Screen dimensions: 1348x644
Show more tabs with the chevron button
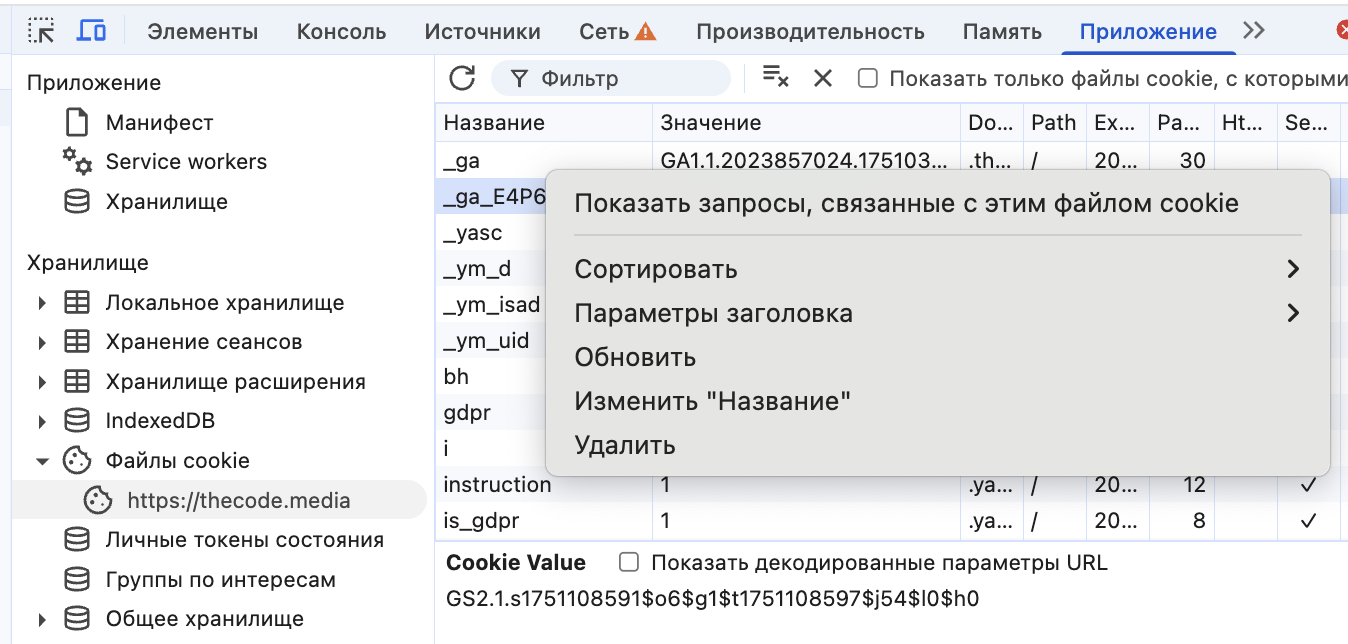[1253, 31]
